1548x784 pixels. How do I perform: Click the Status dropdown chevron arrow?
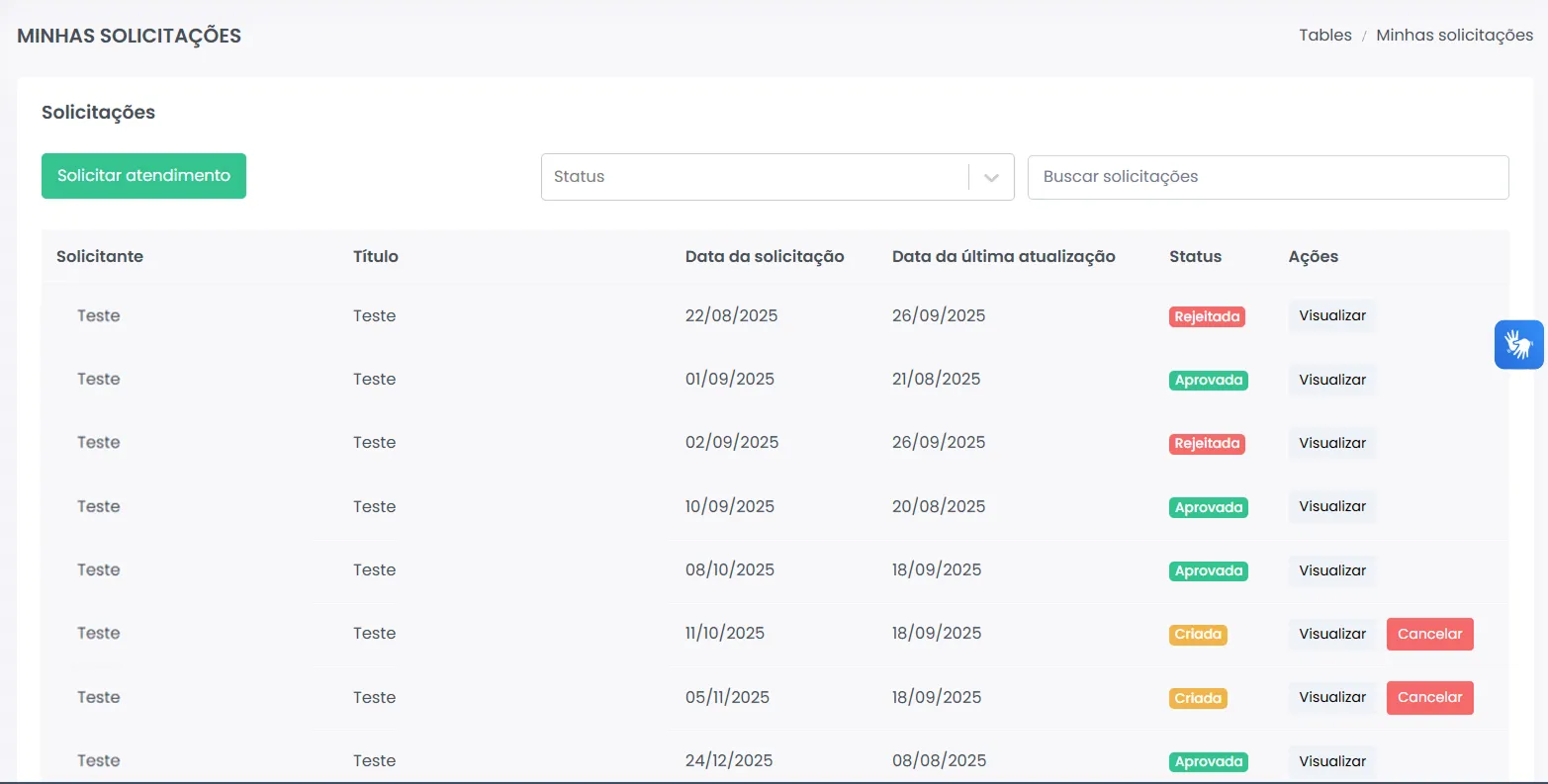[x=989, y=177]
